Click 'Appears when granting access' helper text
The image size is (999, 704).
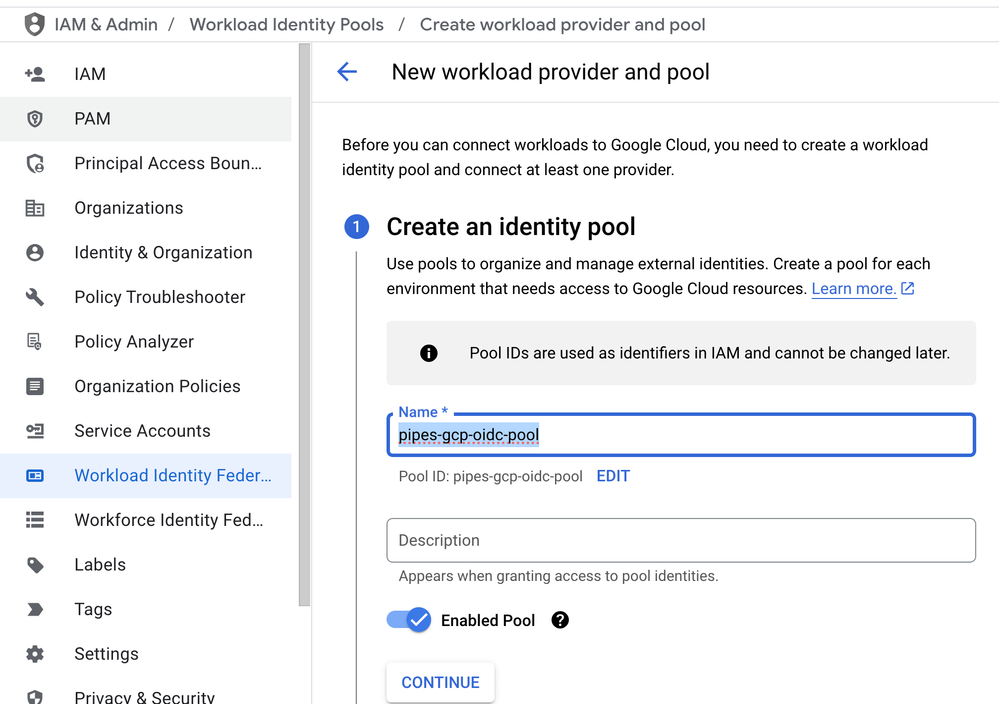(x=558, y=576)
